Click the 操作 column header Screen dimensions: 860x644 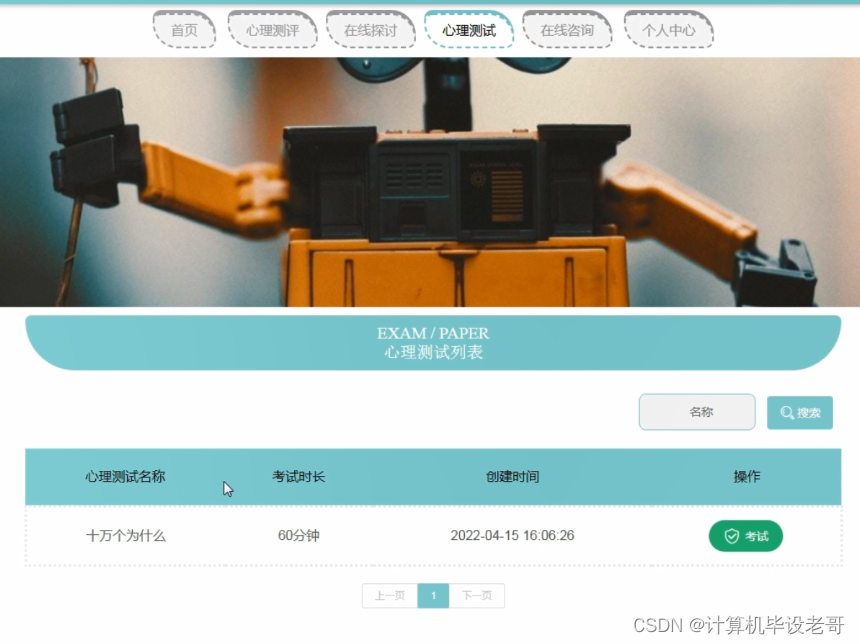[746, 477]
